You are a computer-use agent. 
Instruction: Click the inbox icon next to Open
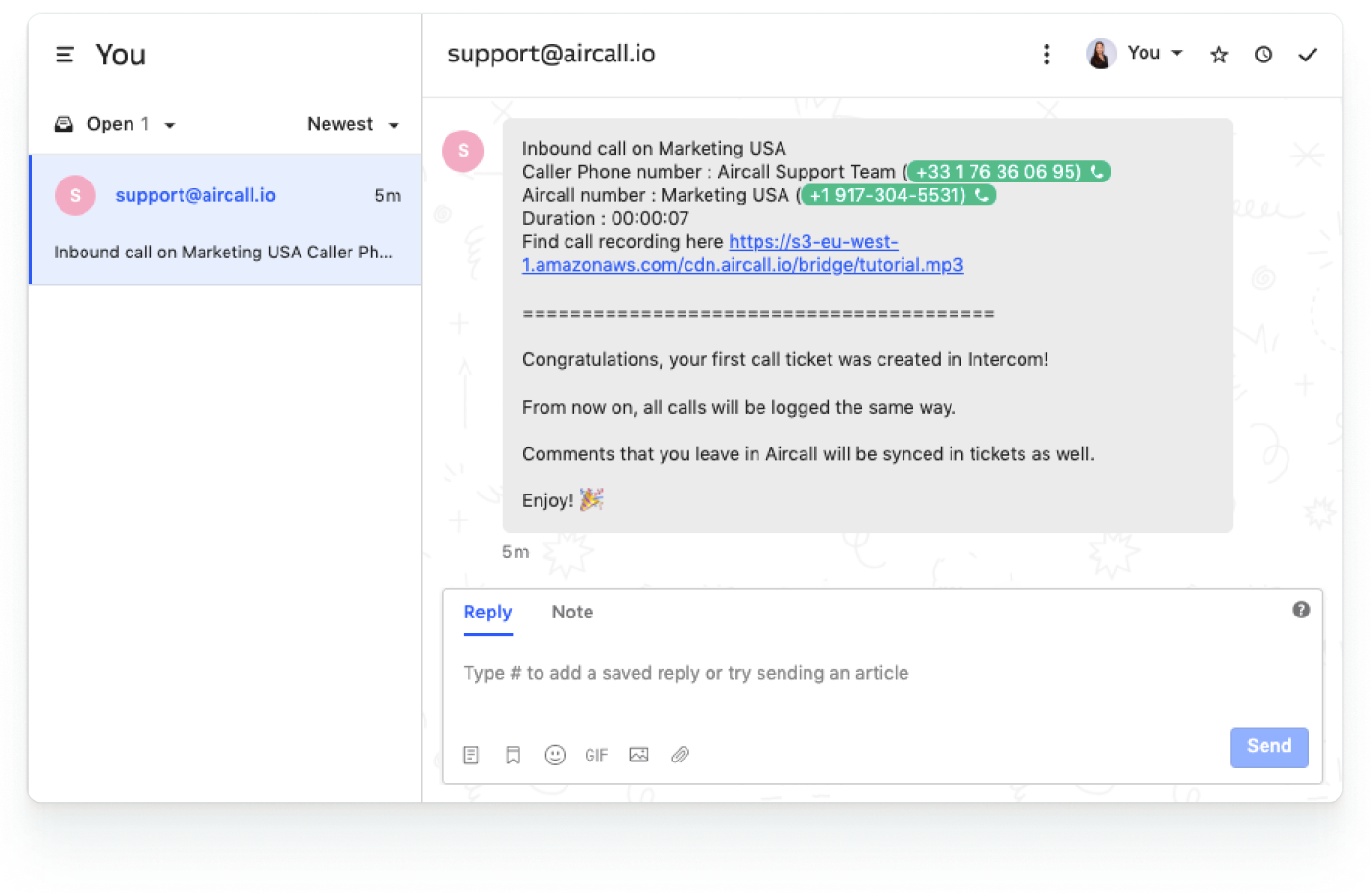[63, 124]
